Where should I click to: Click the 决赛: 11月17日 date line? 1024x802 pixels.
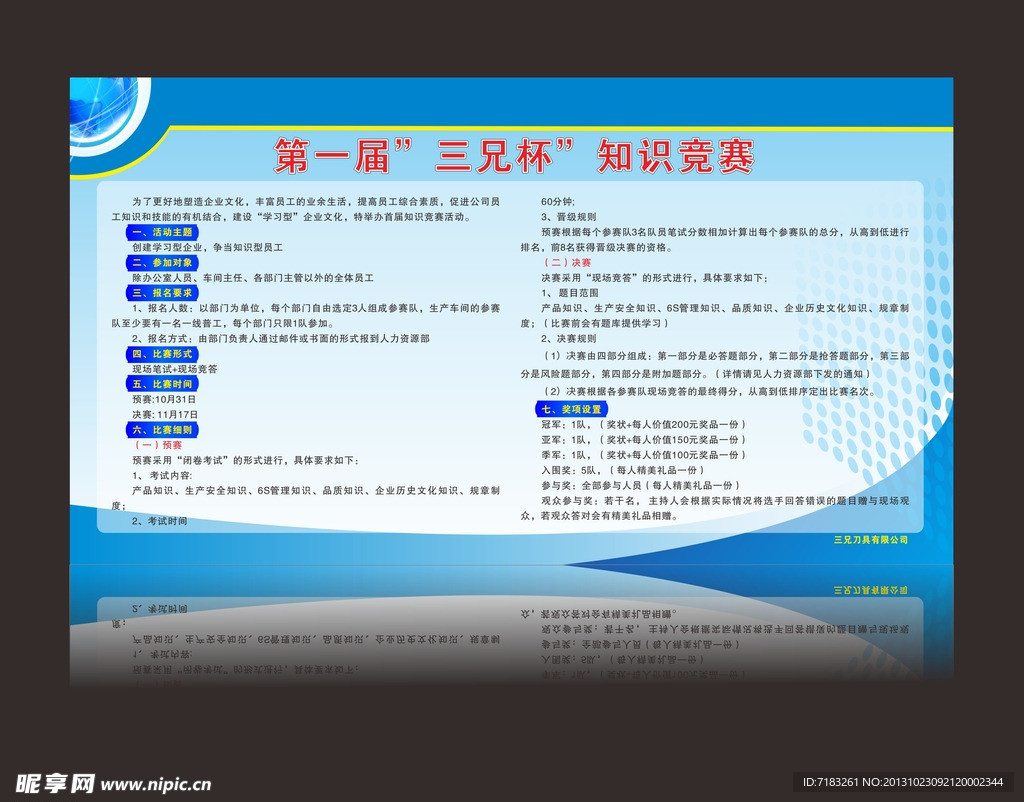[165, 414]
